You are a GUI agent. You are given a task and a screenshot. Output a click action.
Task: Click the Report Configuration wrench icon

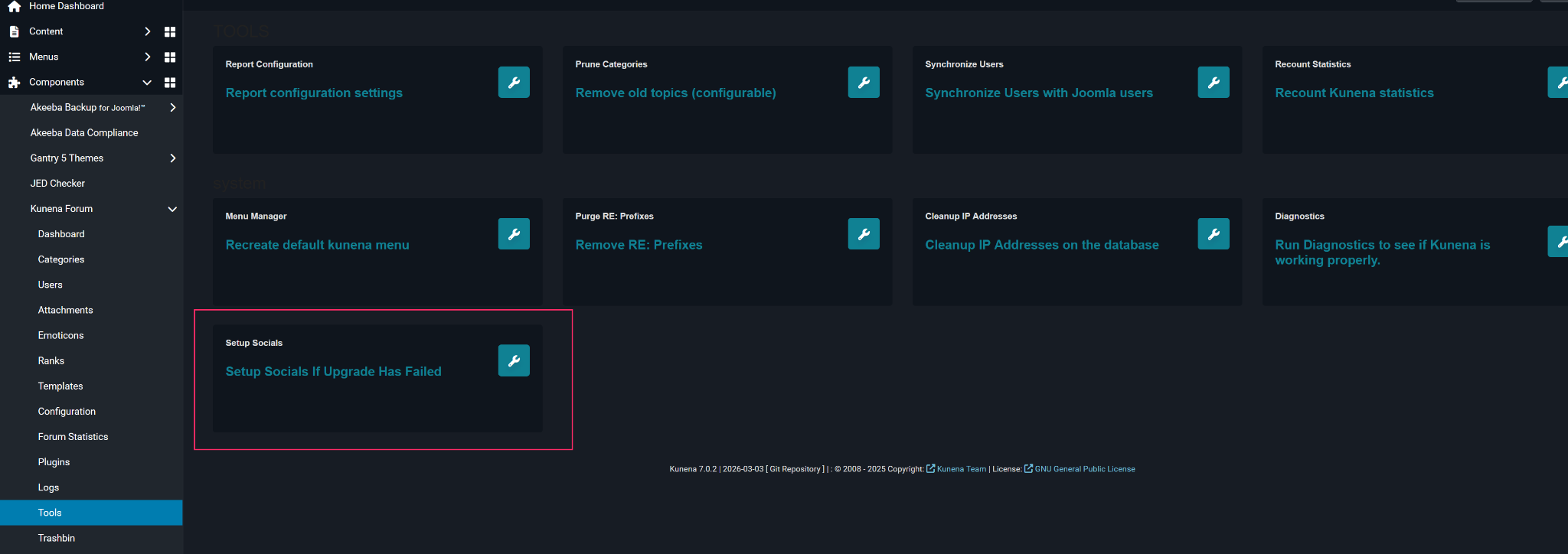514,82
